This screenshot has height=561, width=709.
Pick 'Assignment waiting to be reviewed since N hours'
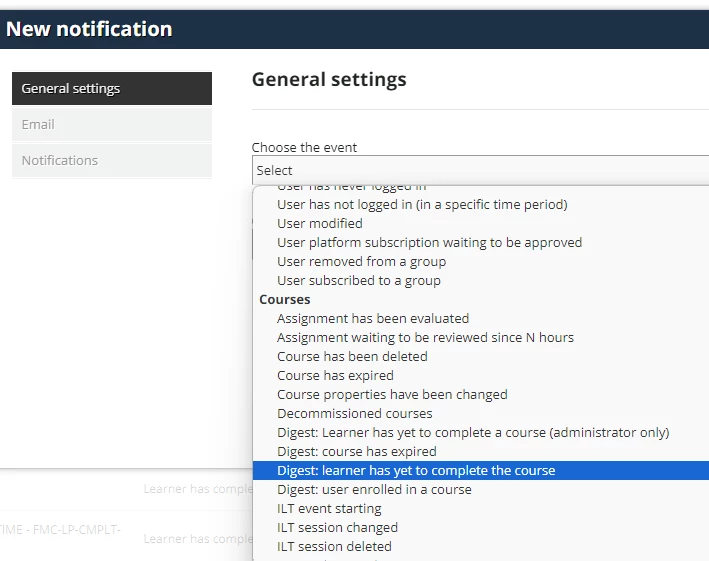tap(425, 338)
